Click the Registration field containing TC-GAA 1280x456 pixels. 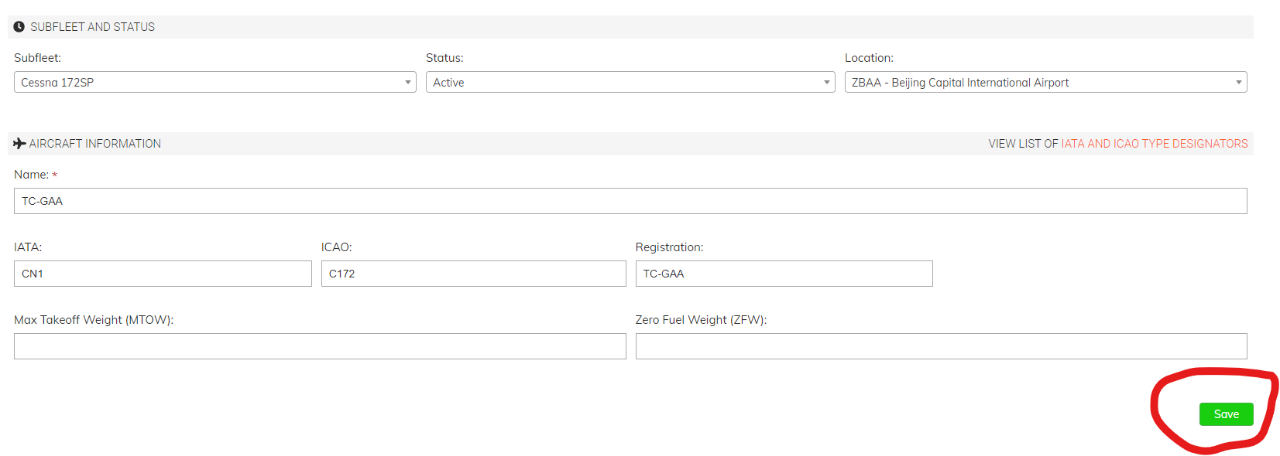[784, 273]
